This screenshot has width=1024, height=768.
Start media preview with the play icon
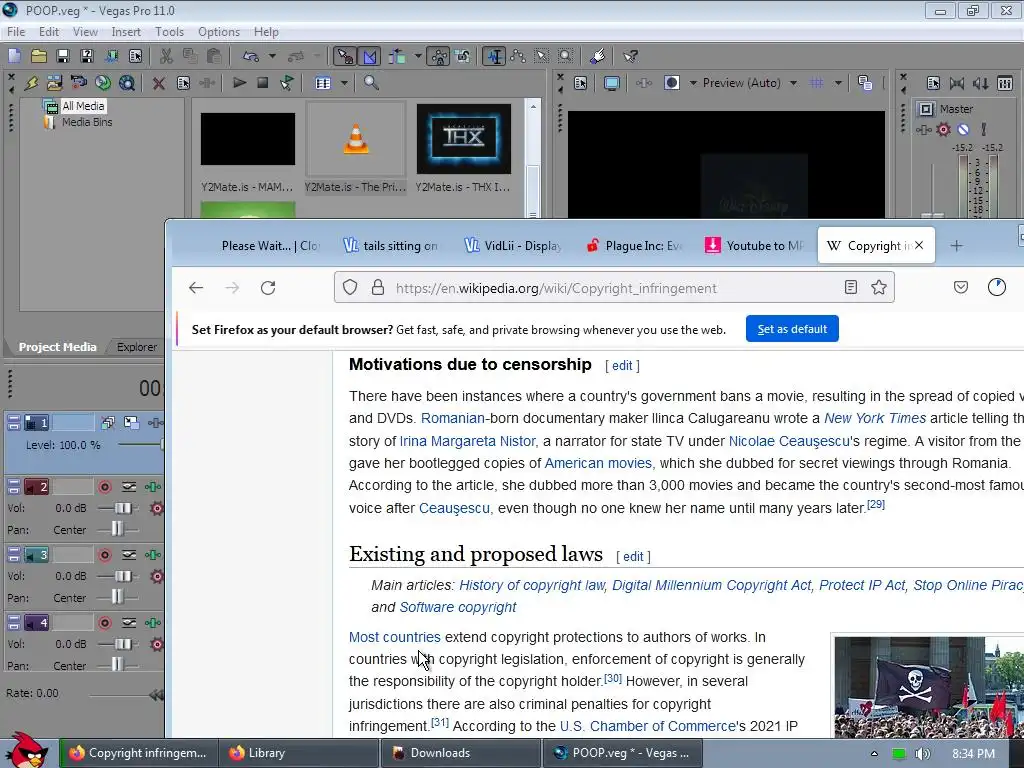[x=239, y=83]
